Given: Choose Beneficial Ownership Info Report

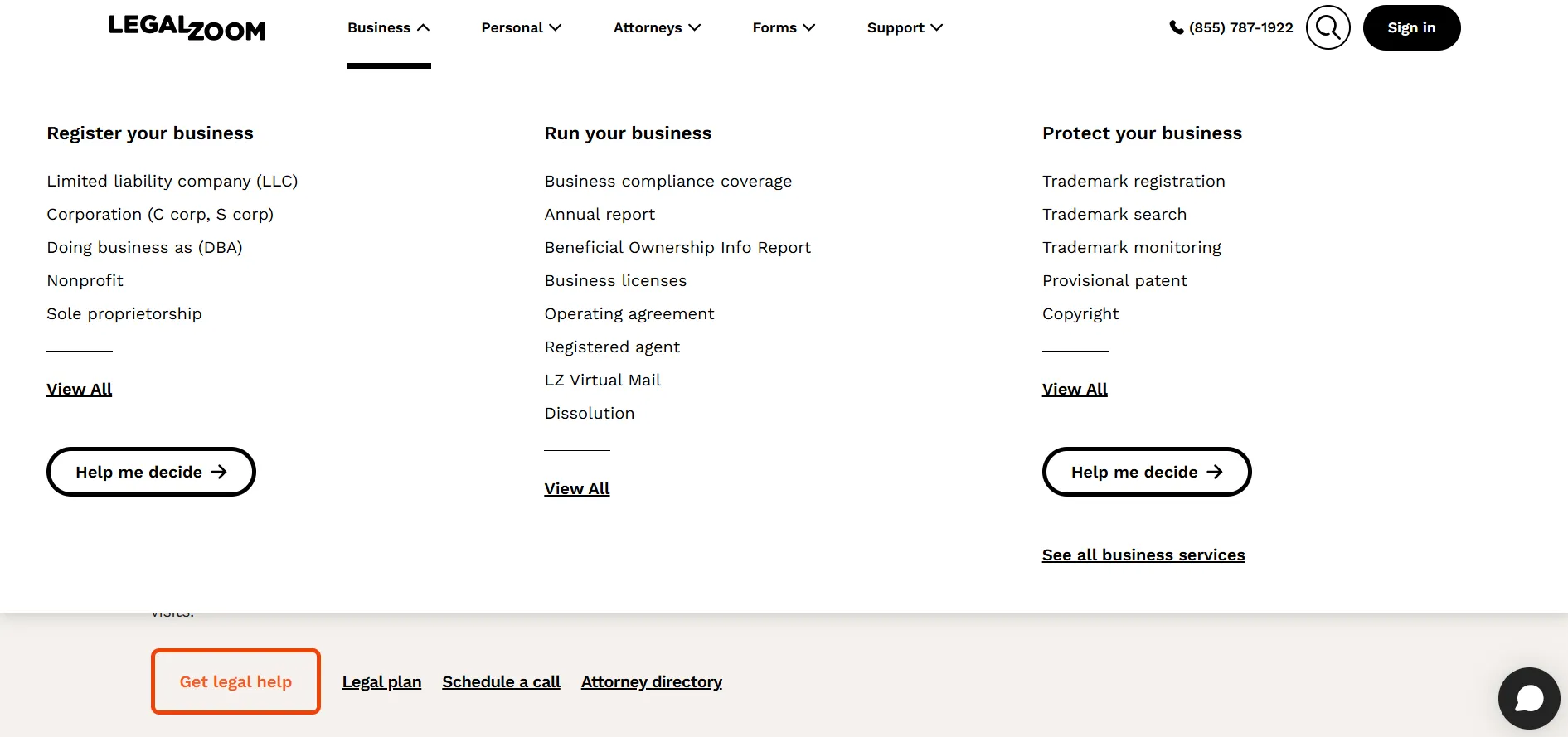Looking at the screenshot, I should pos(677,248).
